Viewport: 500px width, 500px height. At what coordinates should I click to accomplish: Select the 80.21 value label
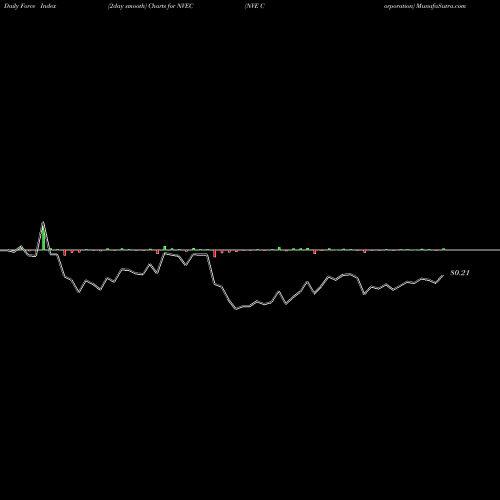click(x=460, y=273)
